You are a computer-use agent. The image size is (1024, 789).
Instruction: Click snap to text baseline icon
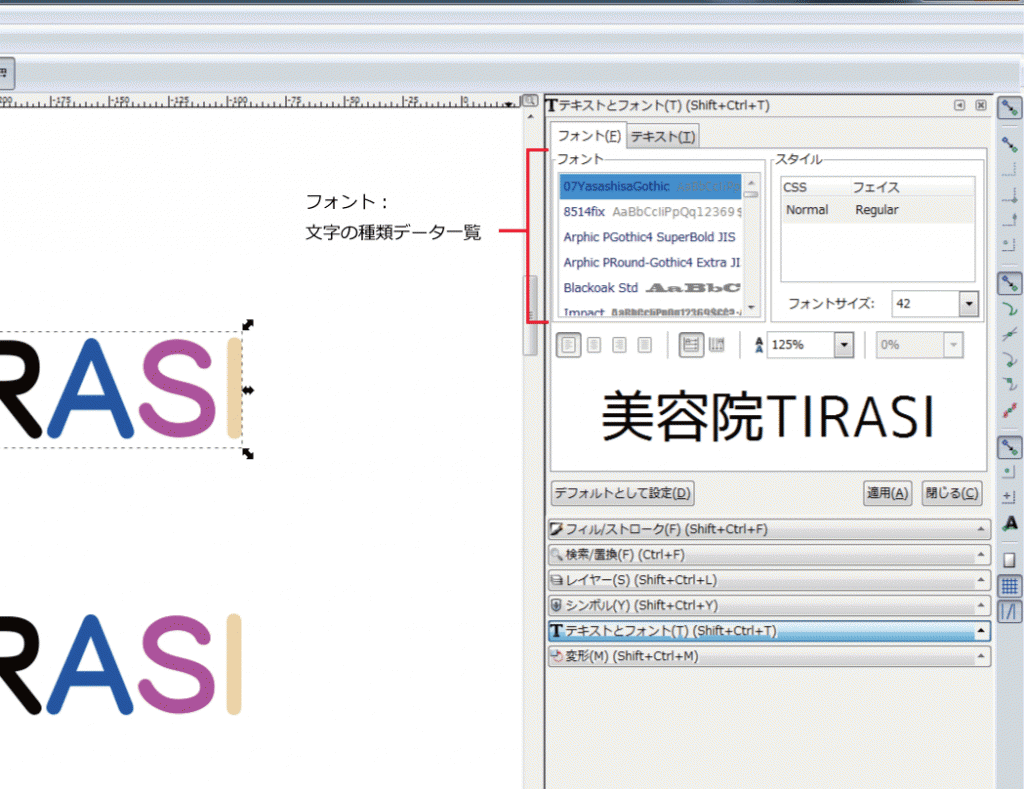pyautogui.click(x=1010, y=523)
